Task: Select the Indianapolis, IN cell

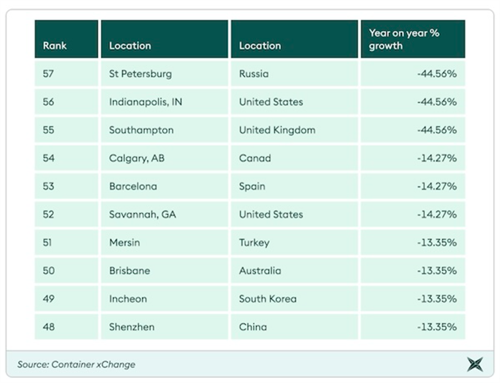Action: (x=165, y=102)
